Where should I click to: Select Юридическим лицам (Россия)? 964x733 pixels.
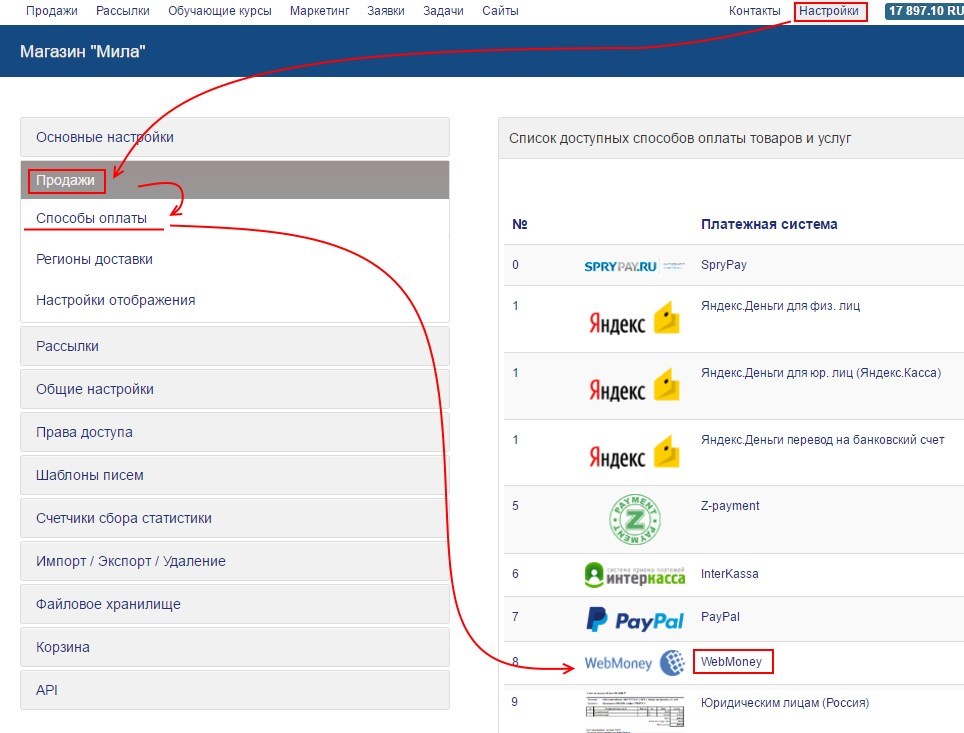[x=785, y=703]
